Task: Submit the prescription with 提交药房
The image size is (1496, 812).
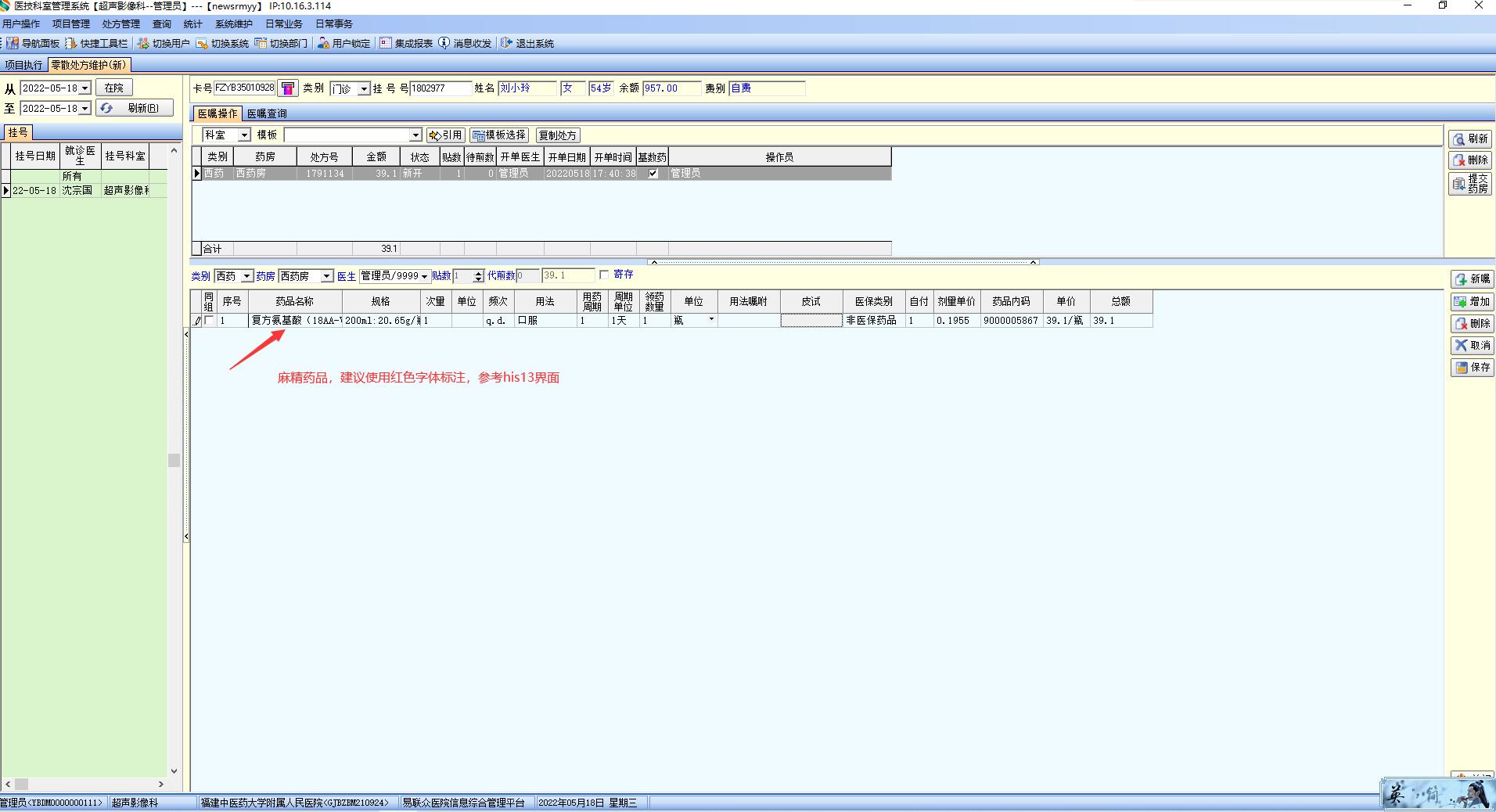Action: (1470, 184)
